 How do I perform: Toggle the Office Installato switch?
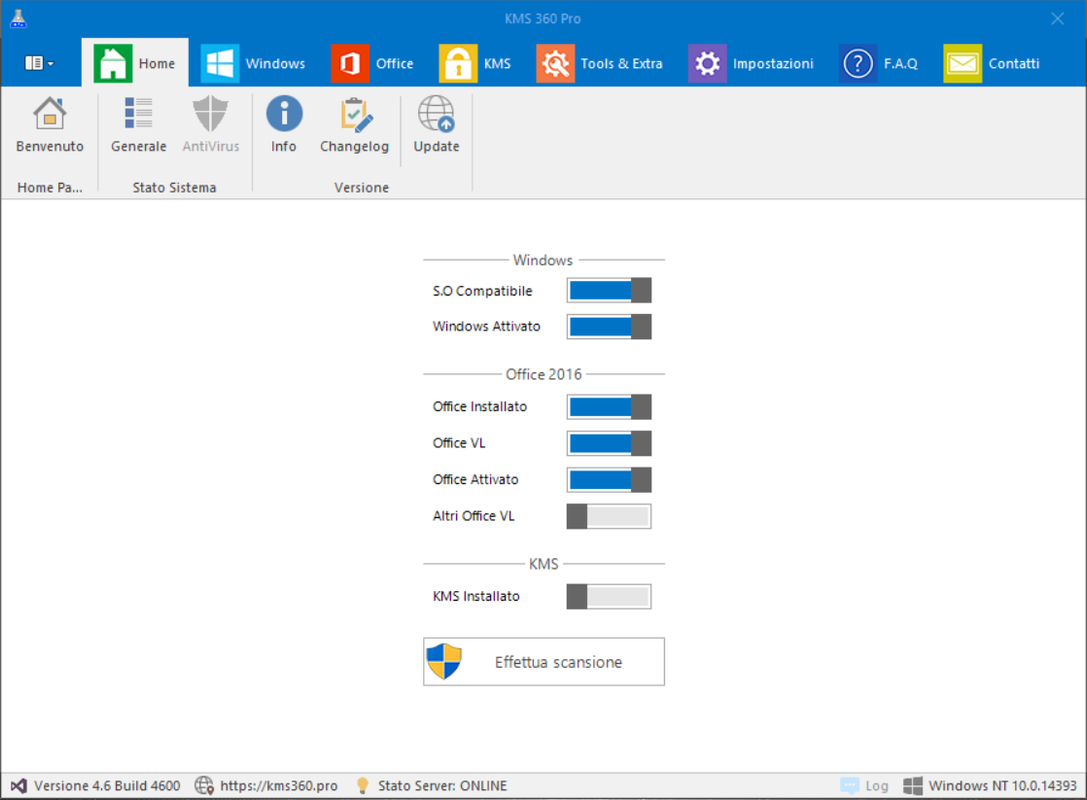click(609, 407)
